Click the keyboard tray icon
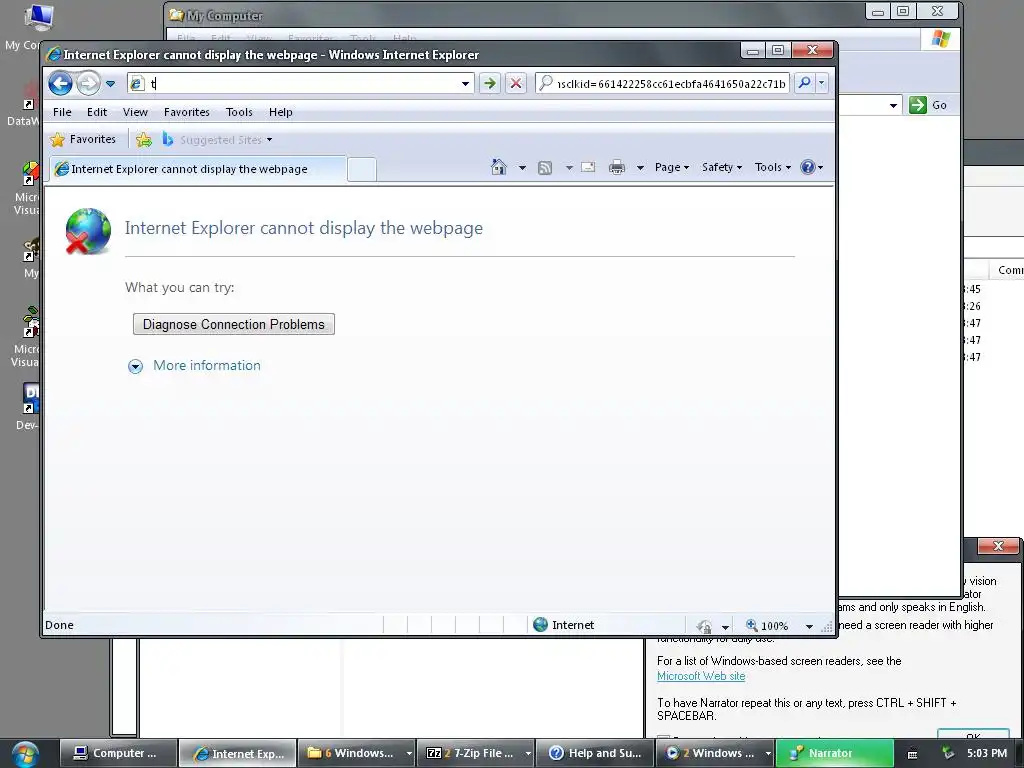Image resolution: width=1024 pixels, height=768 pixels. [x=913, y=754]
